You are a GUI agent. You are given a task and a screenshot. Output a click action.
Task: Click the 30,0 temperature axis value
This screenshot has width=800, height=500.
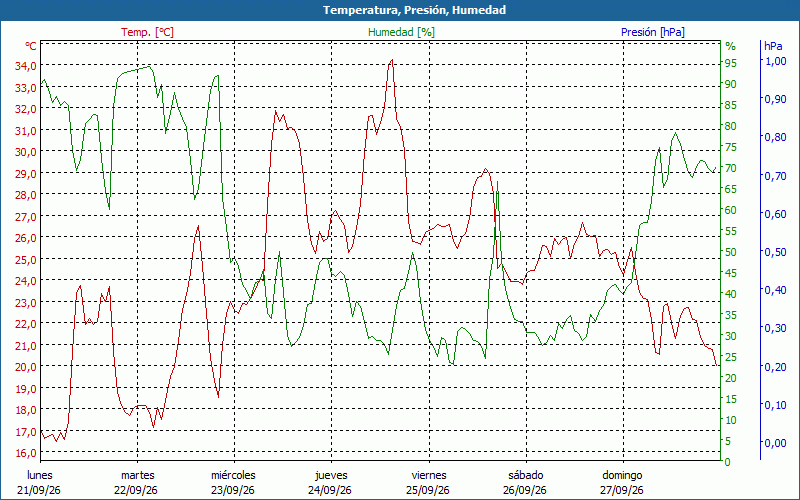[x=26, y=152]
